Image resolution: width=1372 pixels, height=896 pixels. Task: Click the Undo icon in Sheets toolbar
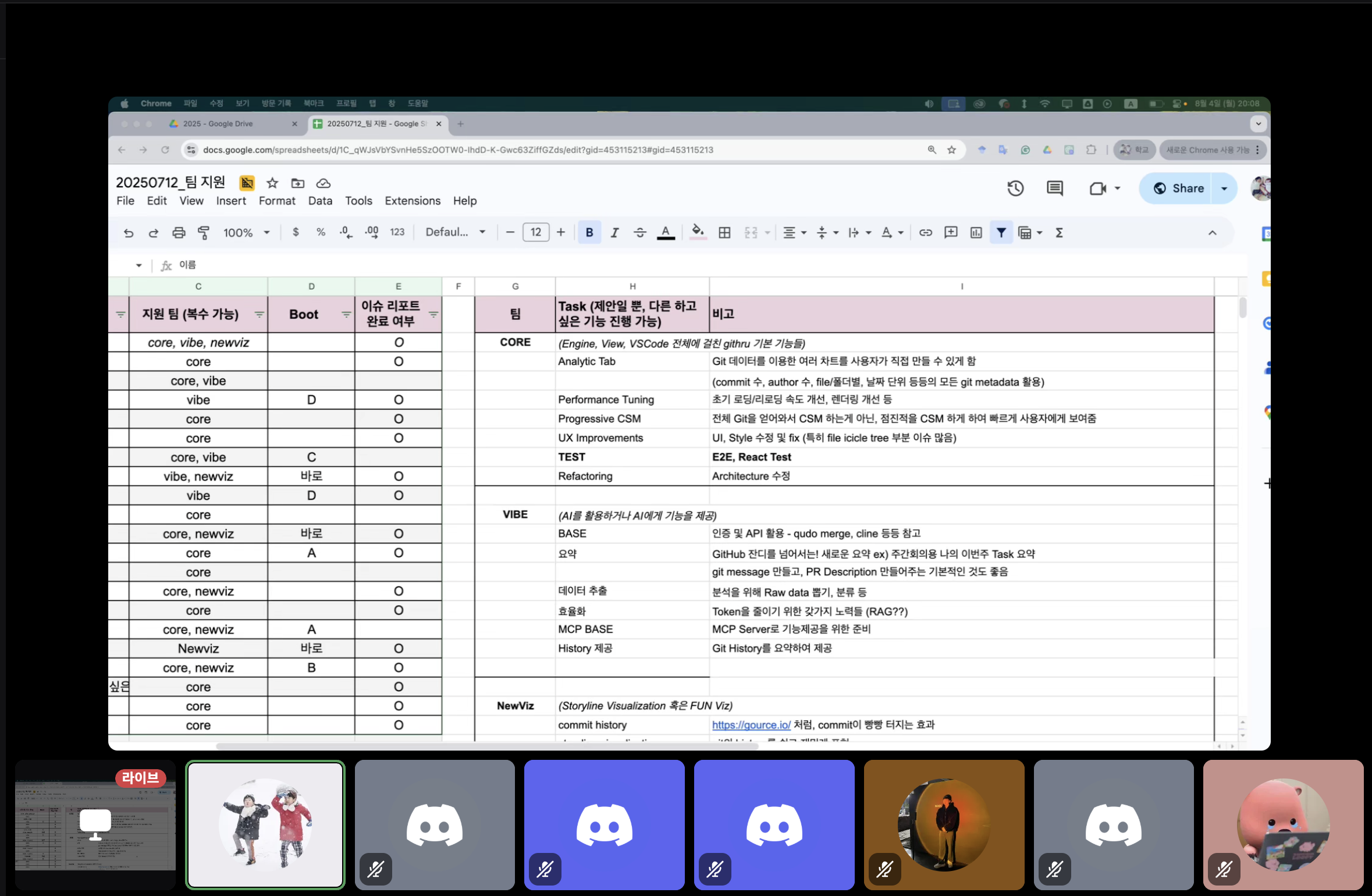129,233
